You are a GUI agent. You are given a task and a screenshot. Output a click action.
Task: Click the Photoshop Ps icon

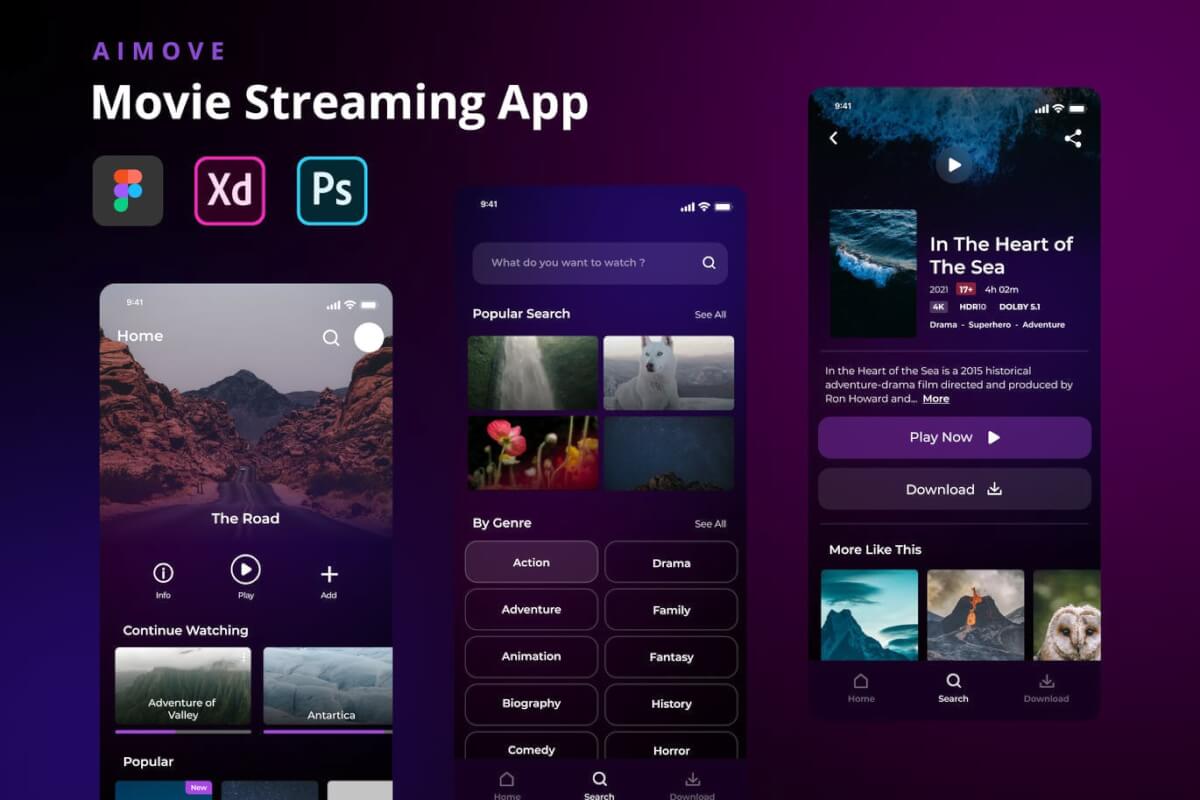[332, 190]
